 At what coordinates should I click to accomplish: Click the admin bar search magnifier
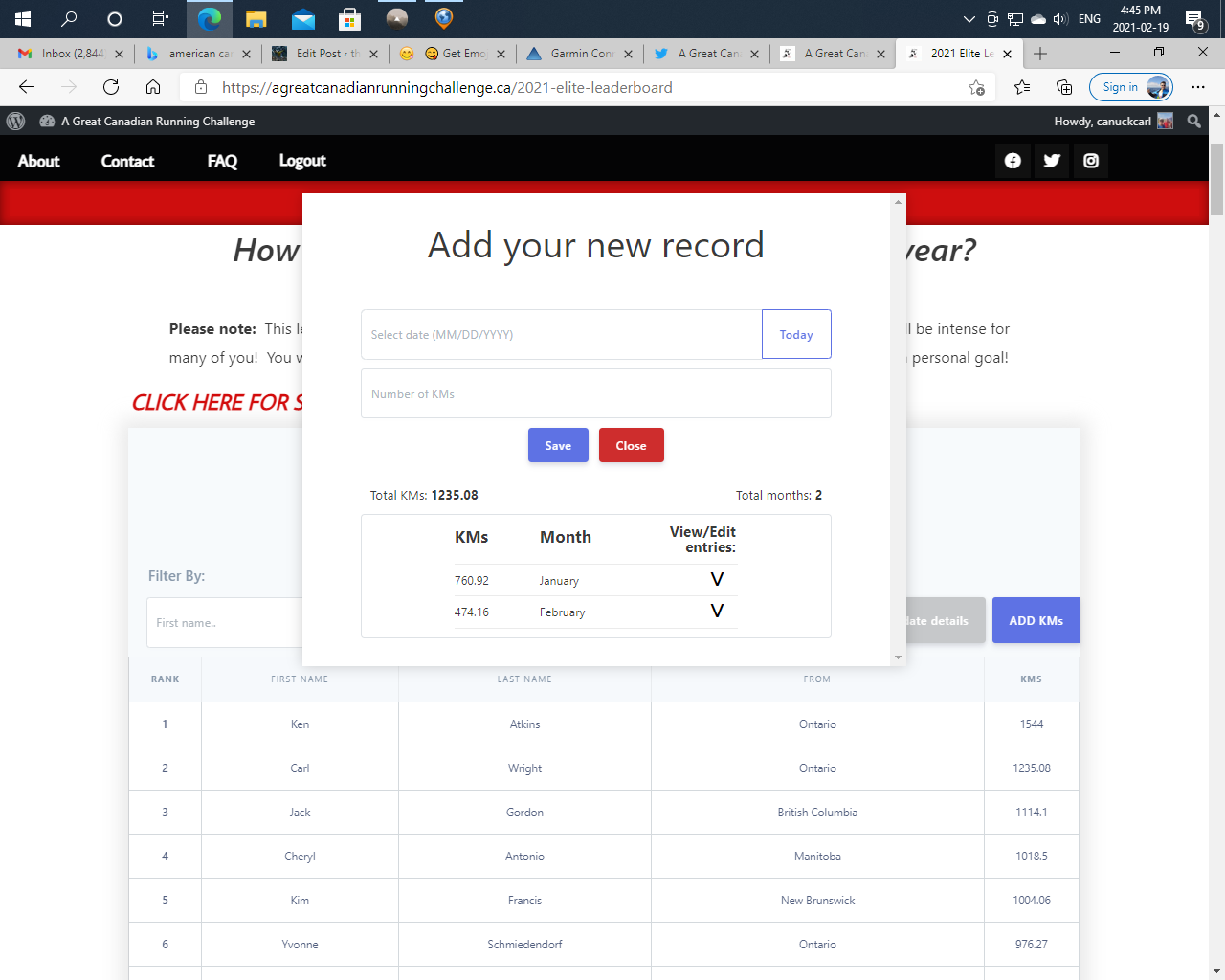pos(1193,122)
